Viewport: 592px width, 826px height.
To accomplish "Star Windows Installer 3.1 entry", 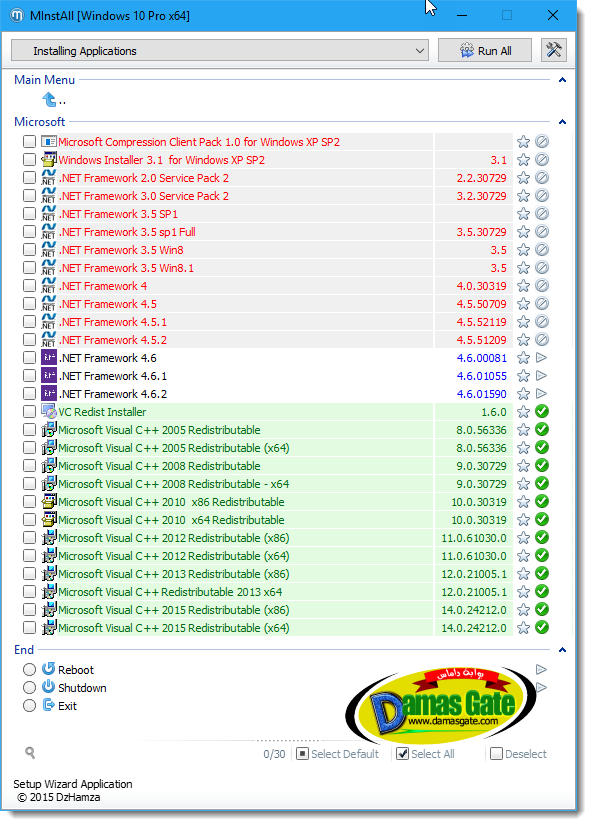I will point(523,160).
